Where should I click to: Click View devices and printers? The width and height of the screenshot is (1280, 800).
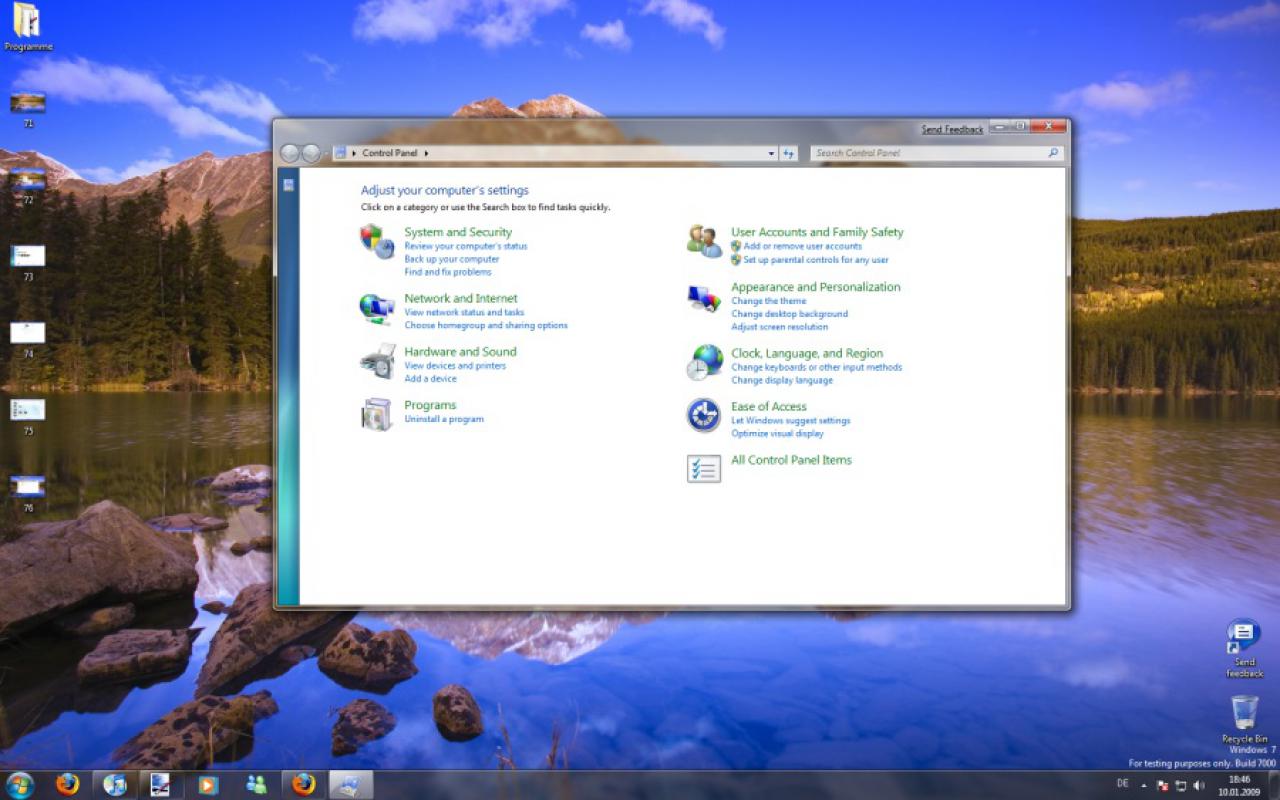pyautogui.click(x=455, y=366)
